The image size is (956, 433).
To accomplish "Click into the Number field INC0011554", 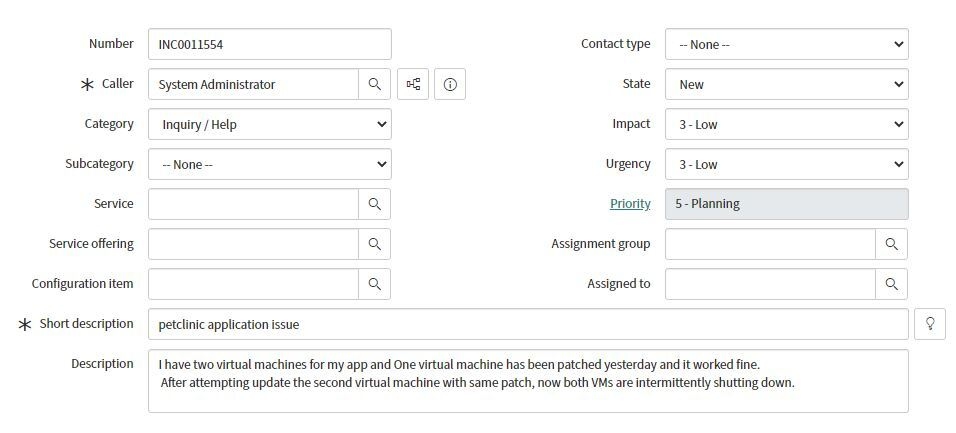I will point(269,44).
